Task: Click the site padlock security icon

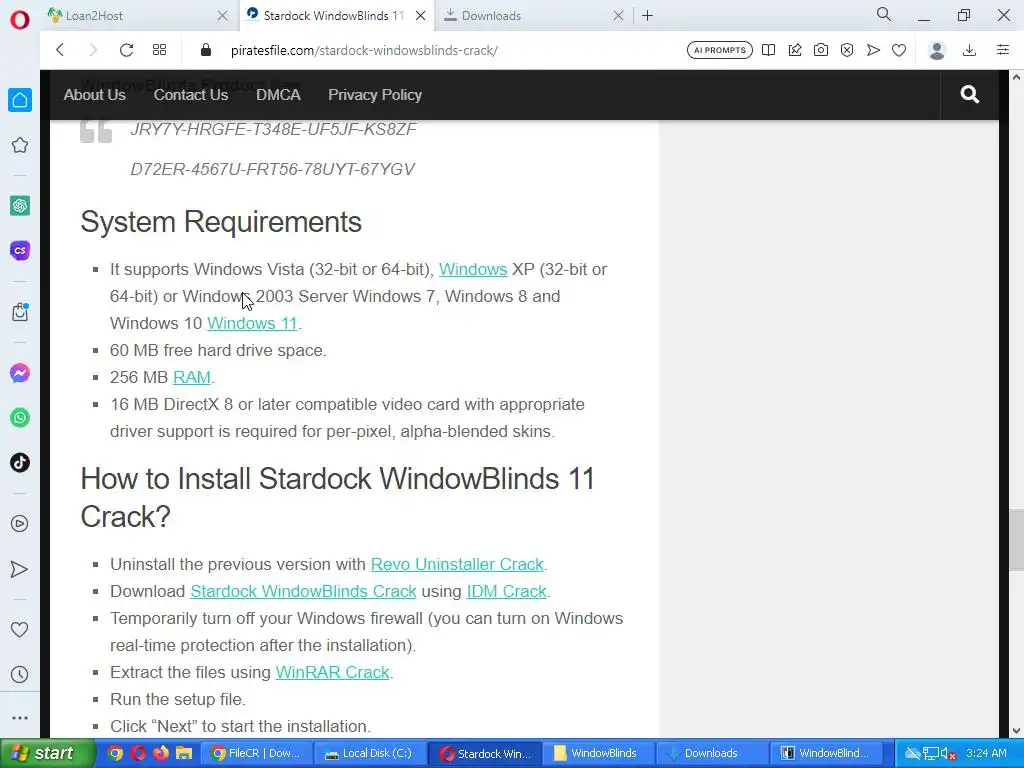Action: (x=206, y=50)
